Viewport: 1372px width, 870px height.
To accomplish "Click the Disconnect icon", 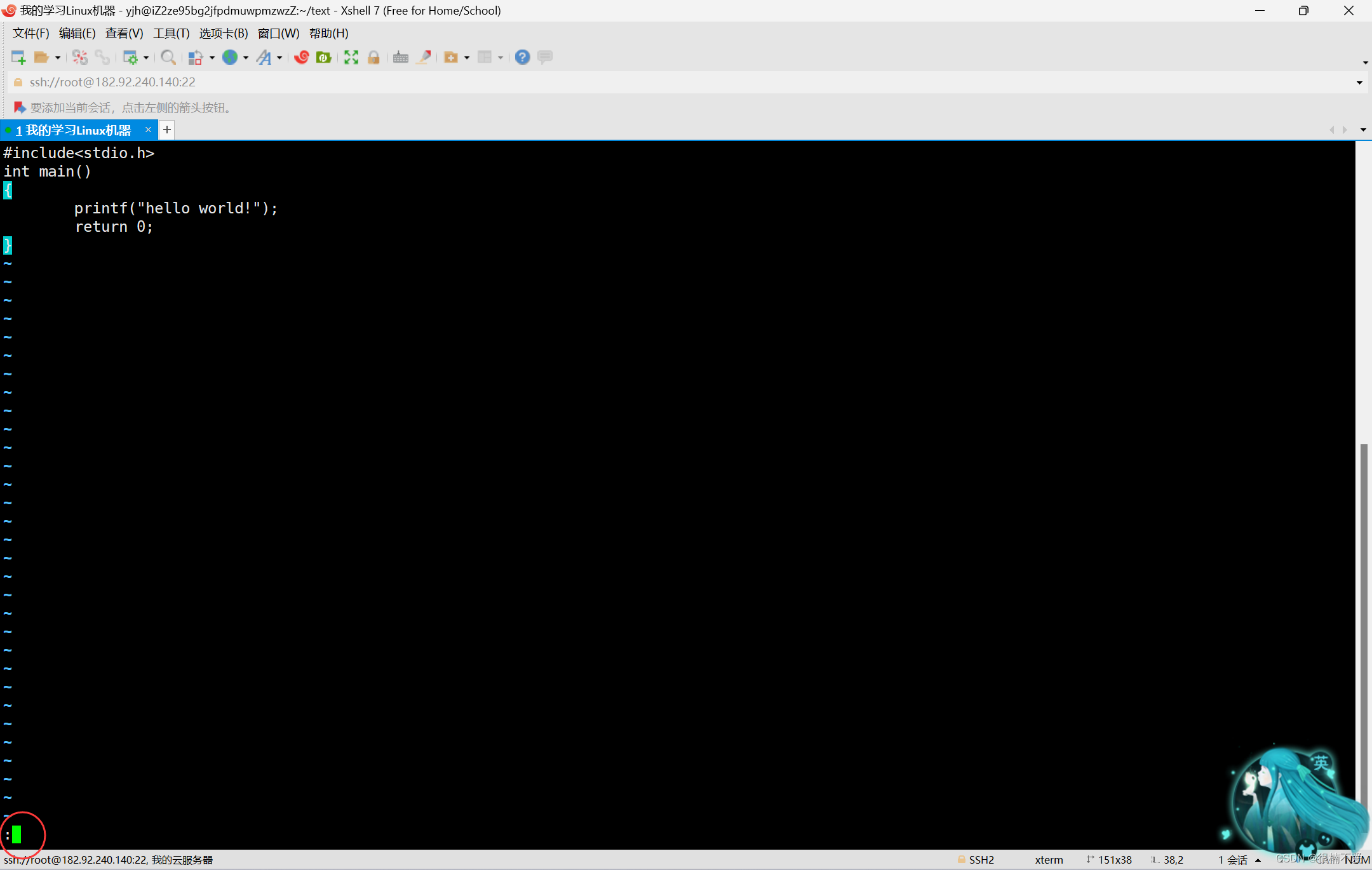I will (79, 58).
